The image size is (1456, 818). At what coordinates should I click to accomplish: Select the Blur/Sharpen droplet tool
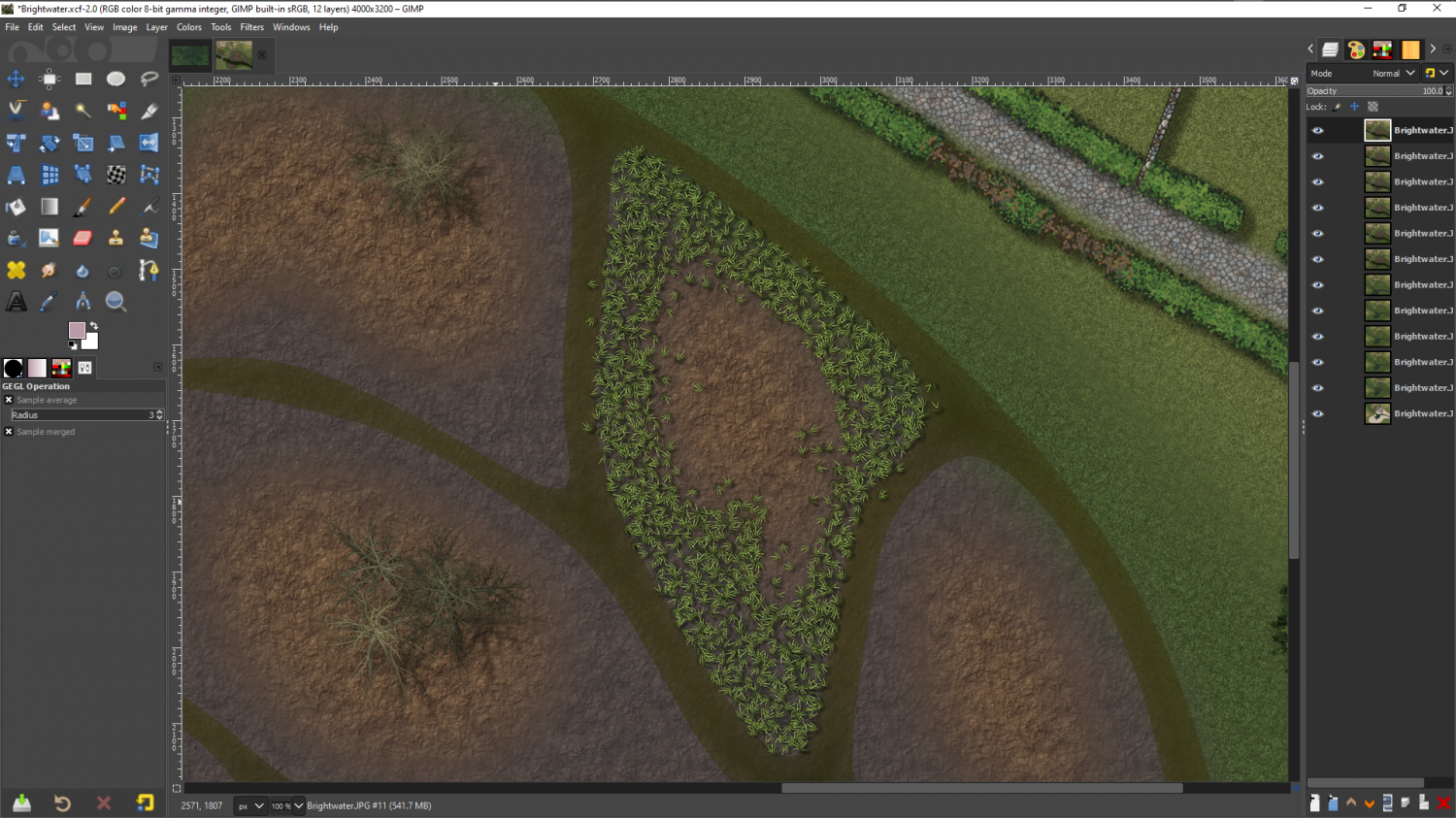pyautogui.click(x=83, y=271)
